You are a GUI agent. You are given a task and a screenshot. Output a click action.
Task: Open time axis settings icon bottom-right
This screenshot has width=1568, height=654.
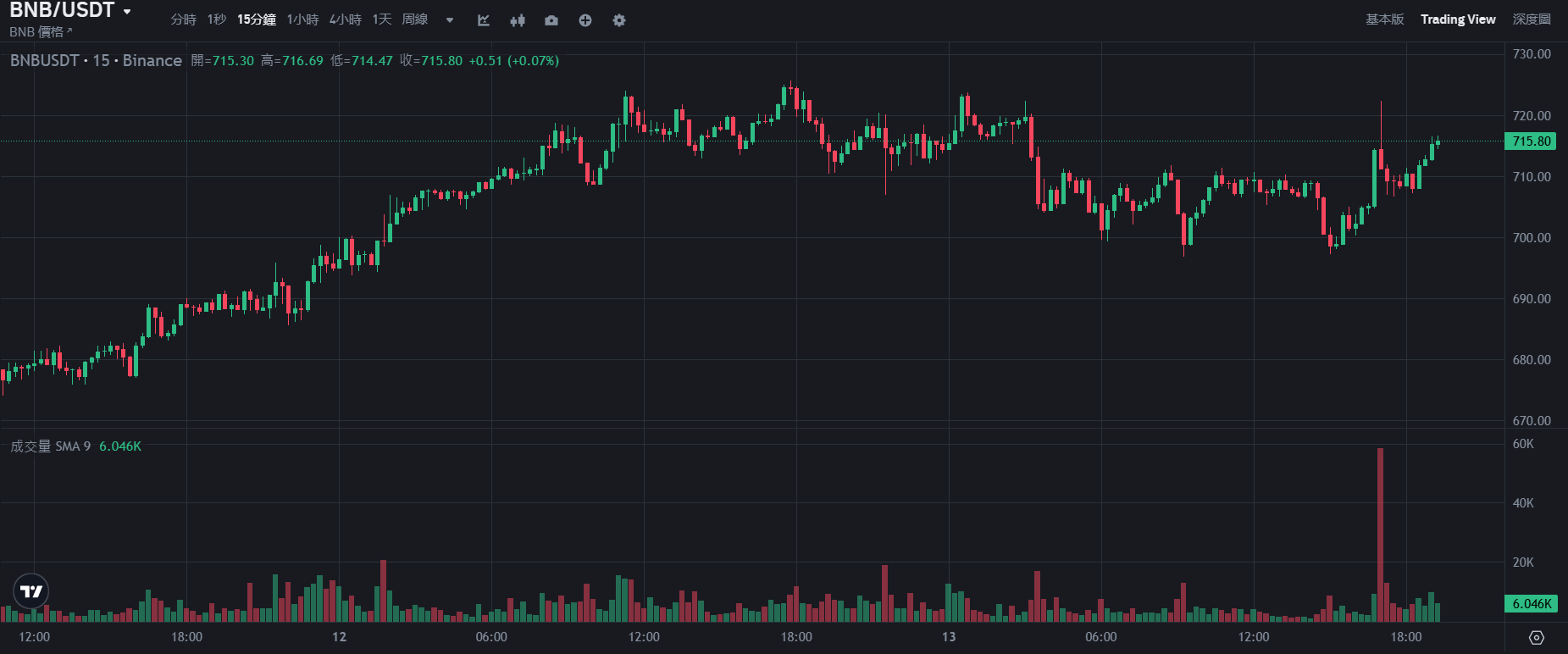tap(1537, 637)
